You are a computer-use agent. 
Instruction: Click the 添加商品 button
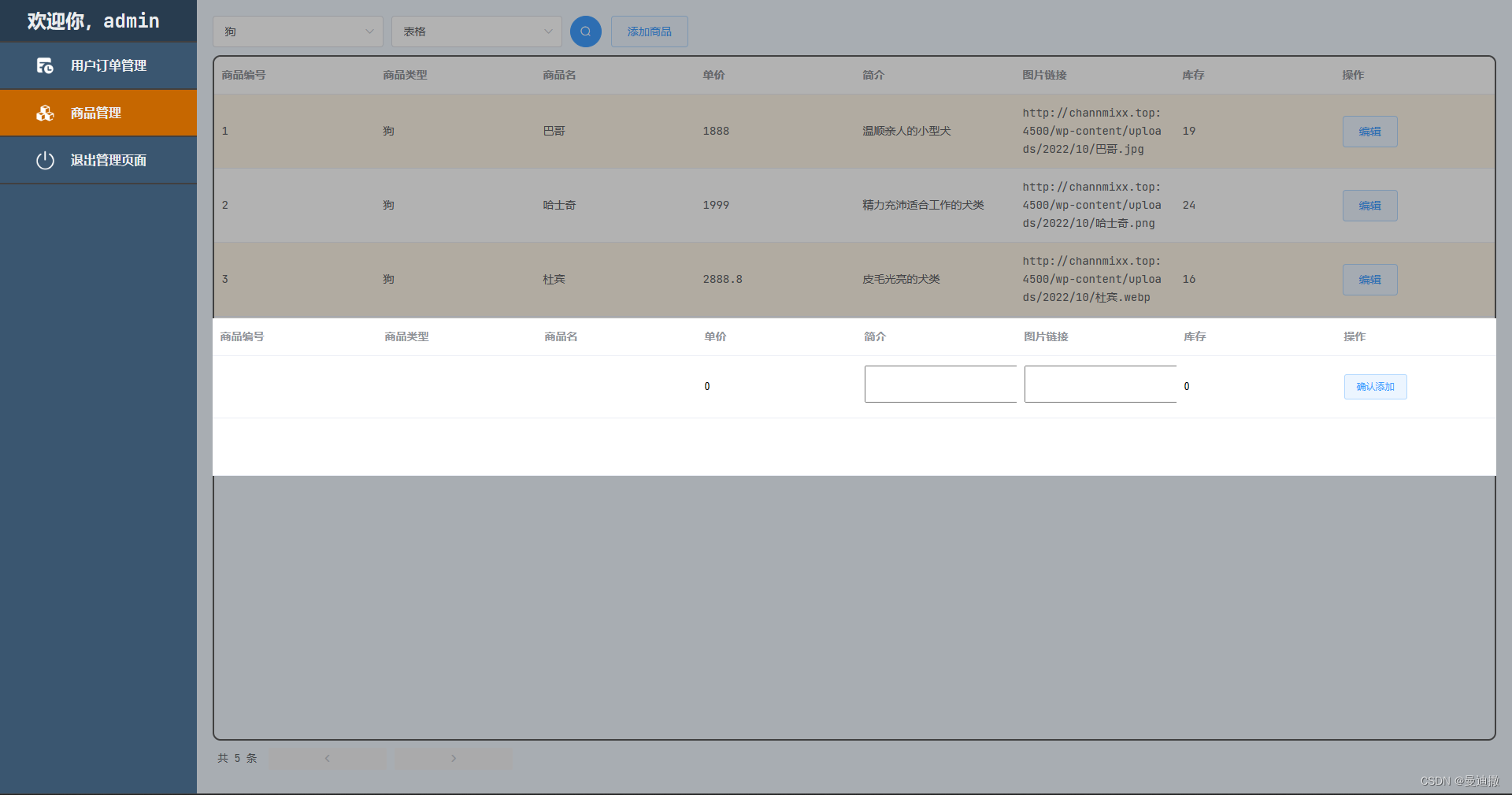pos(649,32)
